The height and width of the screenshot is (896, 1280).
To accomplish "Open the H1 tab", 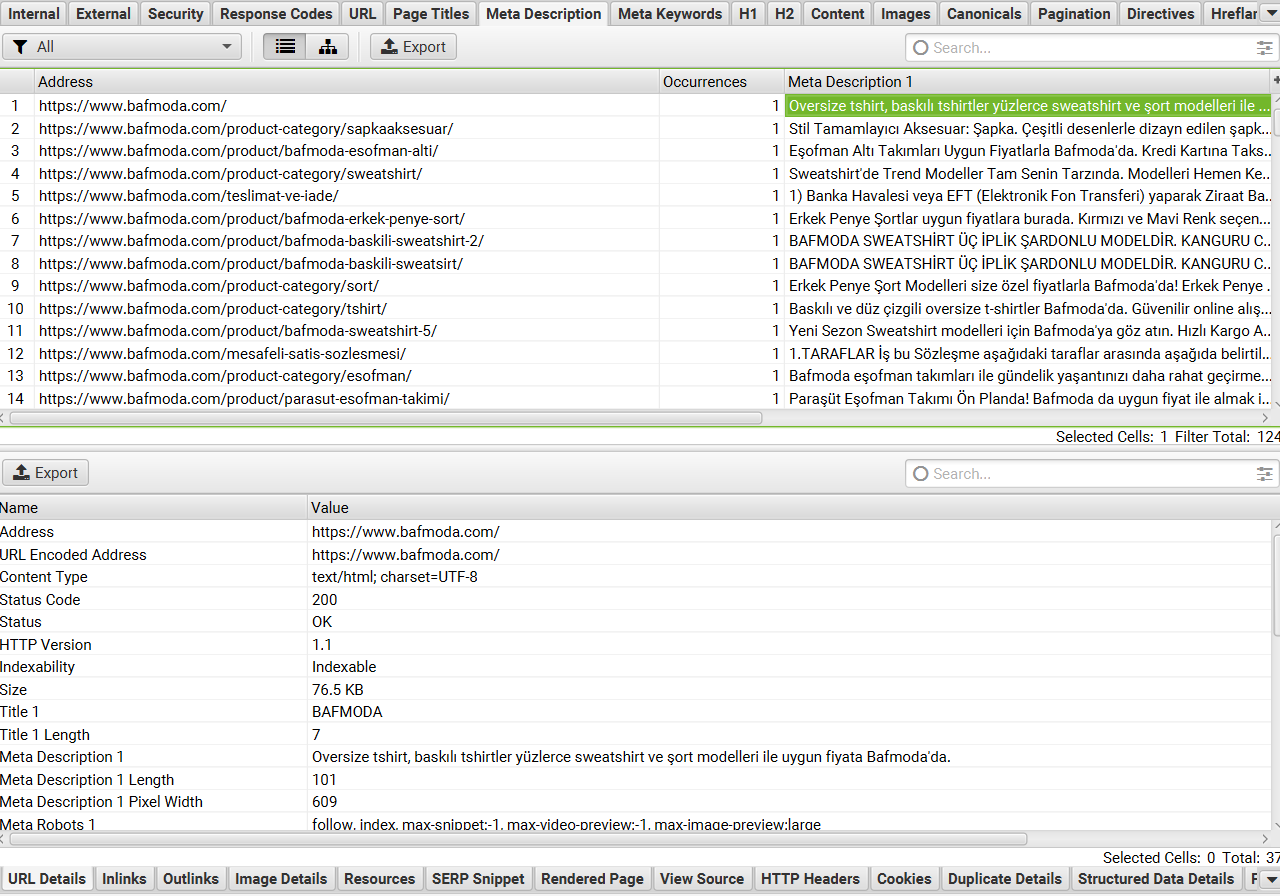I will 748,13.
